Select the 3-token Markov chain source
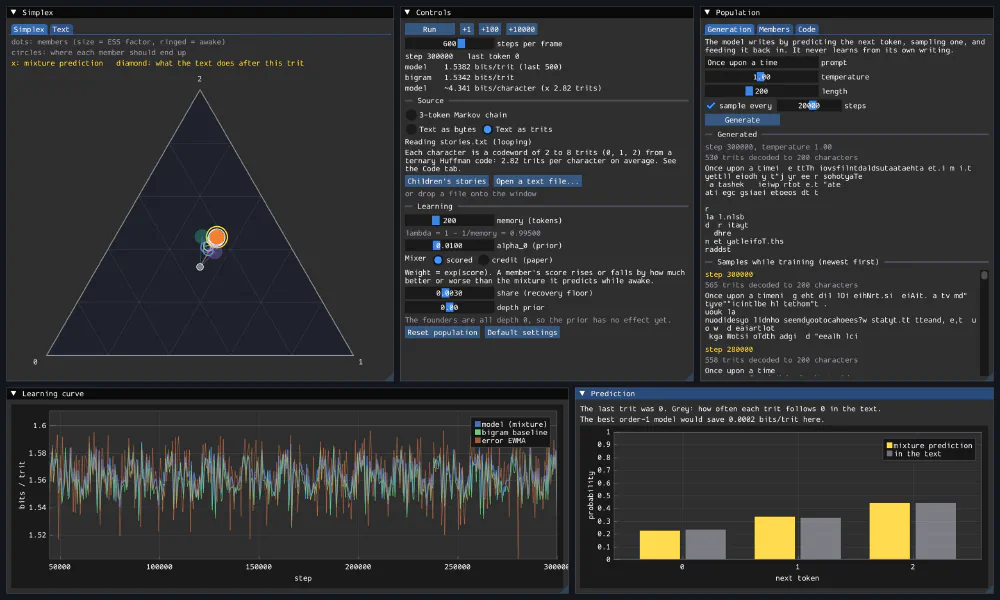Image resolution: width=1000 pixels, height=600 pixels. (411, 115)
